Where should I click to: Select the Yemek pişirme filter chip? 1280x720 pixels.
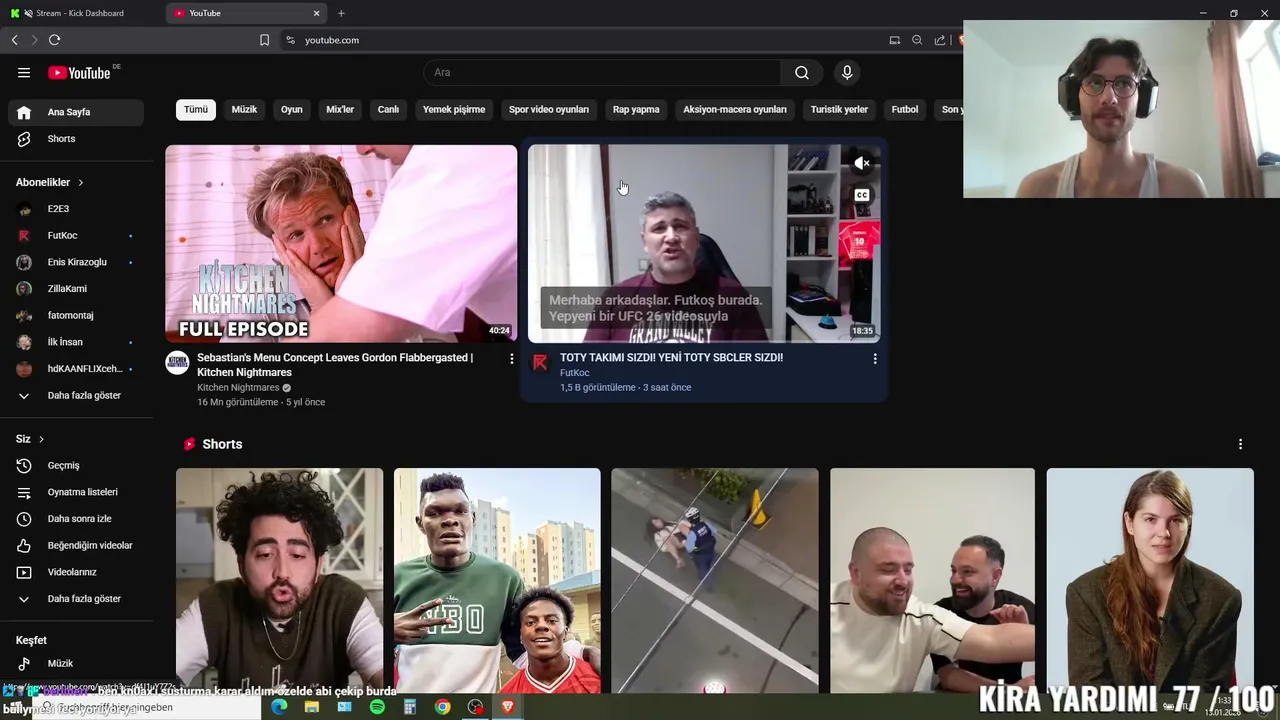pos(454,109)
